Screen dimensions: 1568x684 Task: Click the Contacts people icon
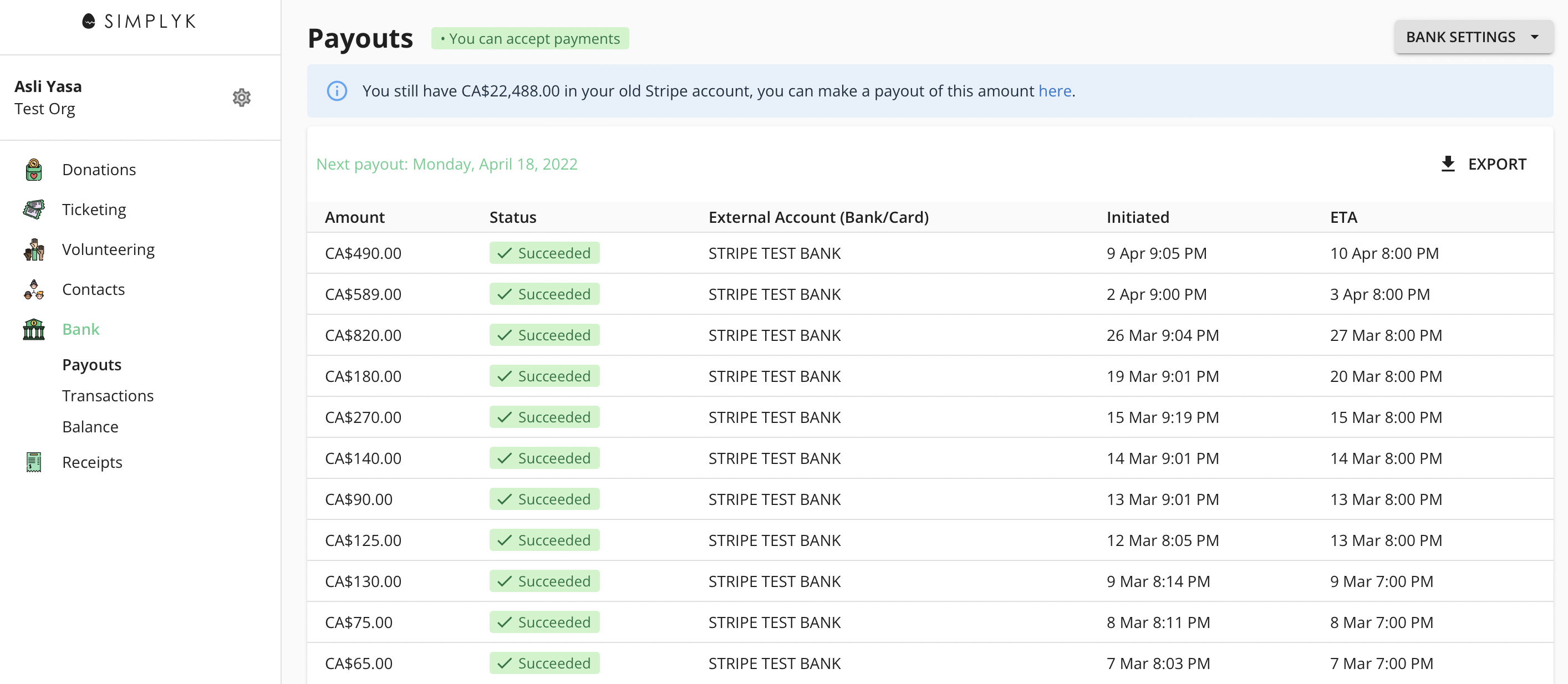34,290
